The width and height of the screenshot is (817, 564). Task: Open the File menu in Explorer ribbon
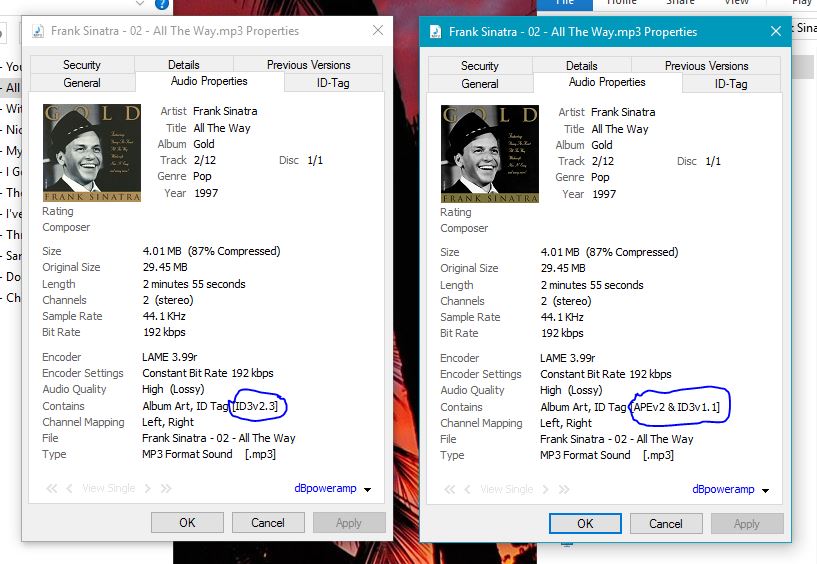click(568, 3)
